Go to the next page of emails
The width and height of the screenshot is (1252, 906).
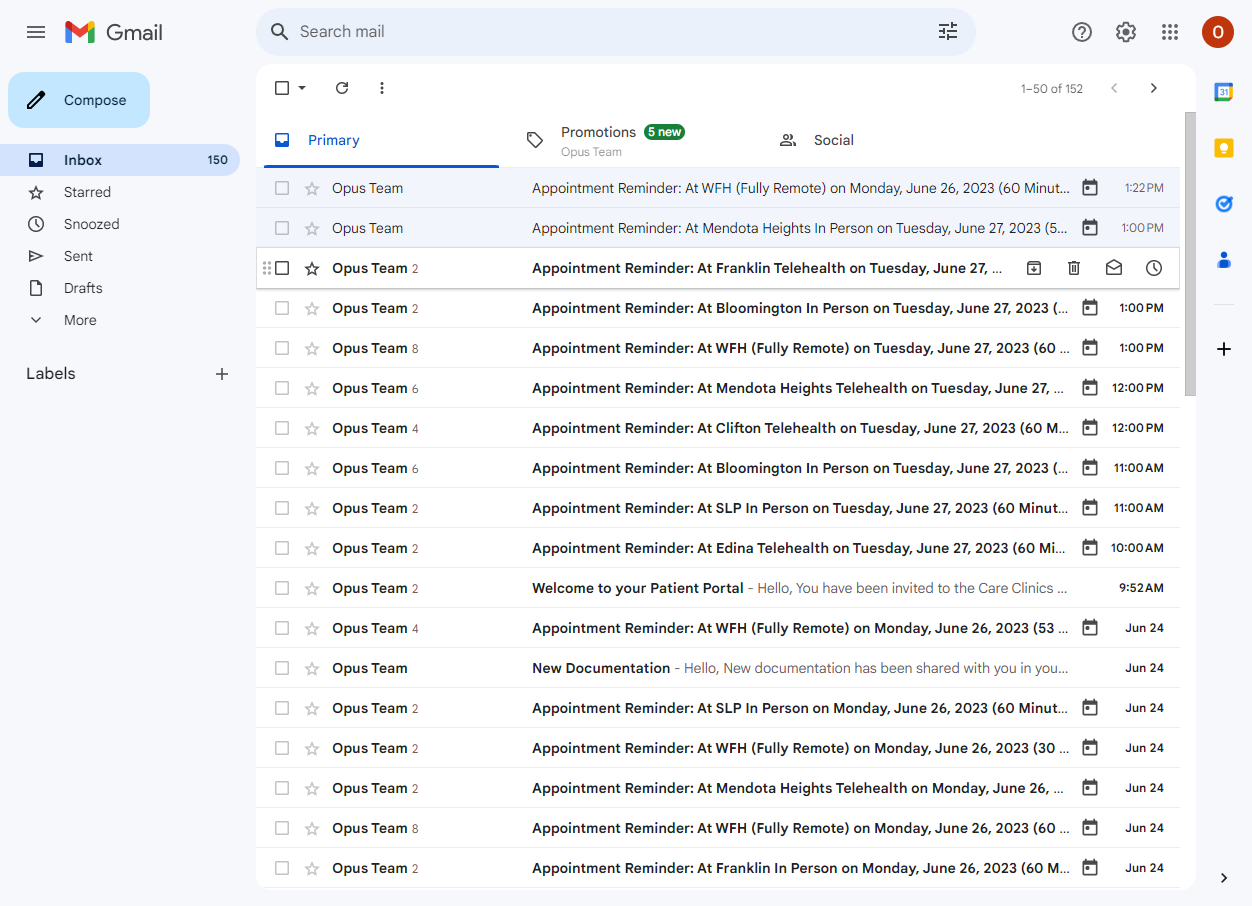coord(1154,88)
